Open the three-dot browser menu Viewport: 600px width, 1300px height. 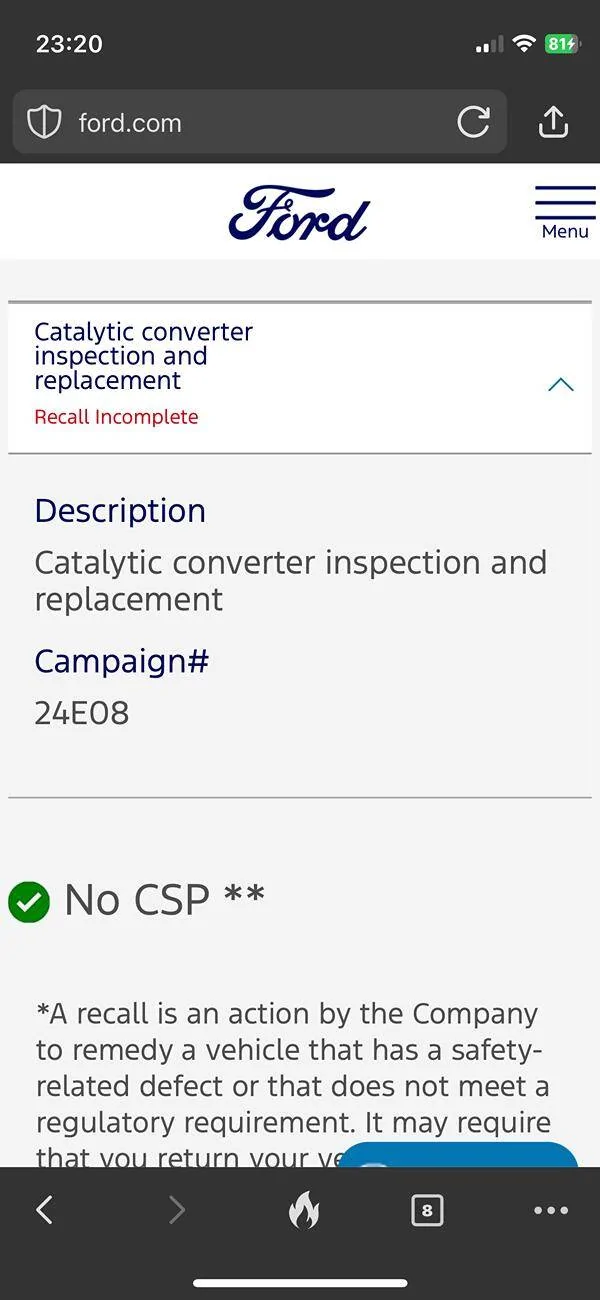click(551, 1210)
